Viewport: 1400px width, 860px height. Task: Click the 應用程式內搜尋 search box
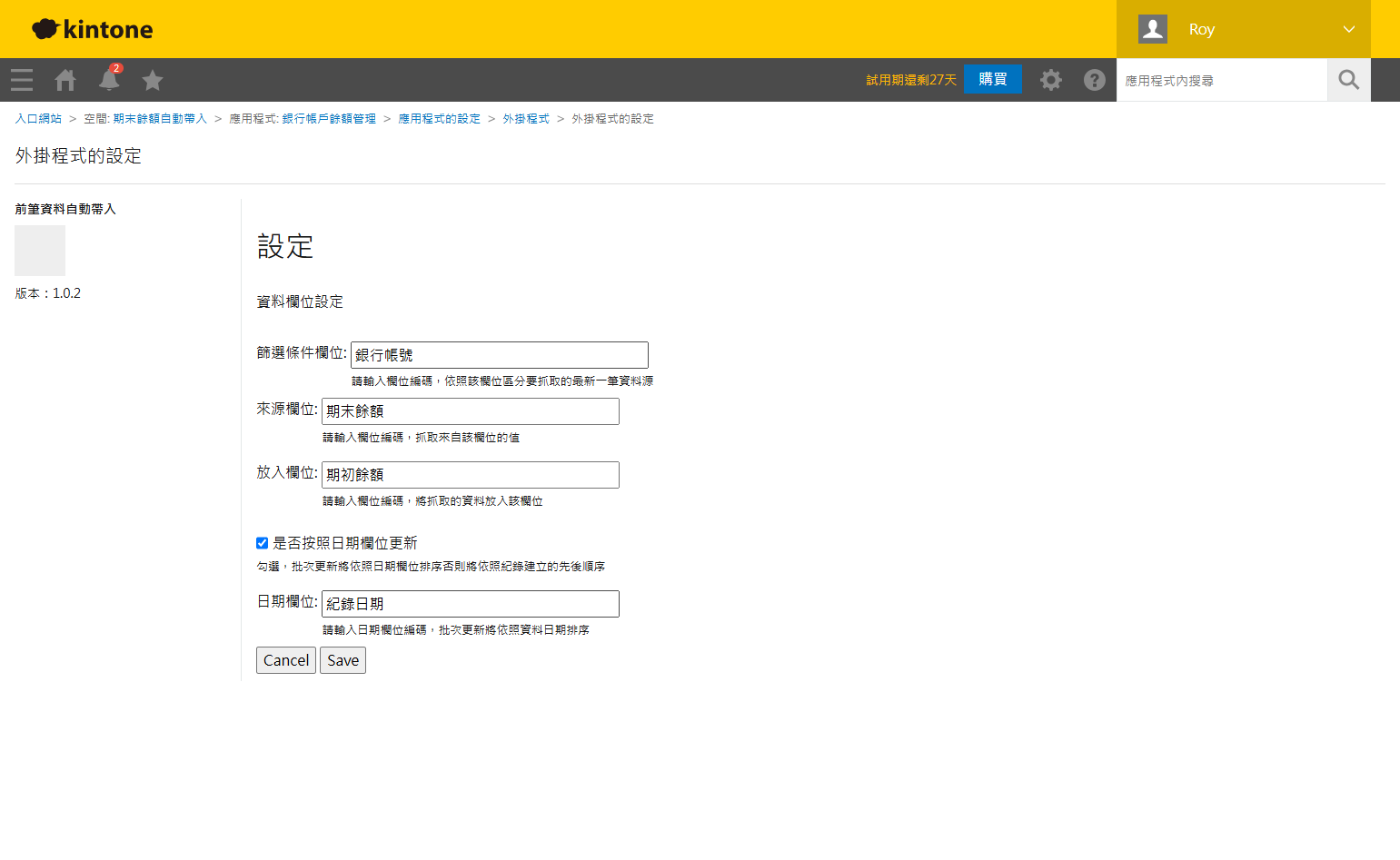1222,80
